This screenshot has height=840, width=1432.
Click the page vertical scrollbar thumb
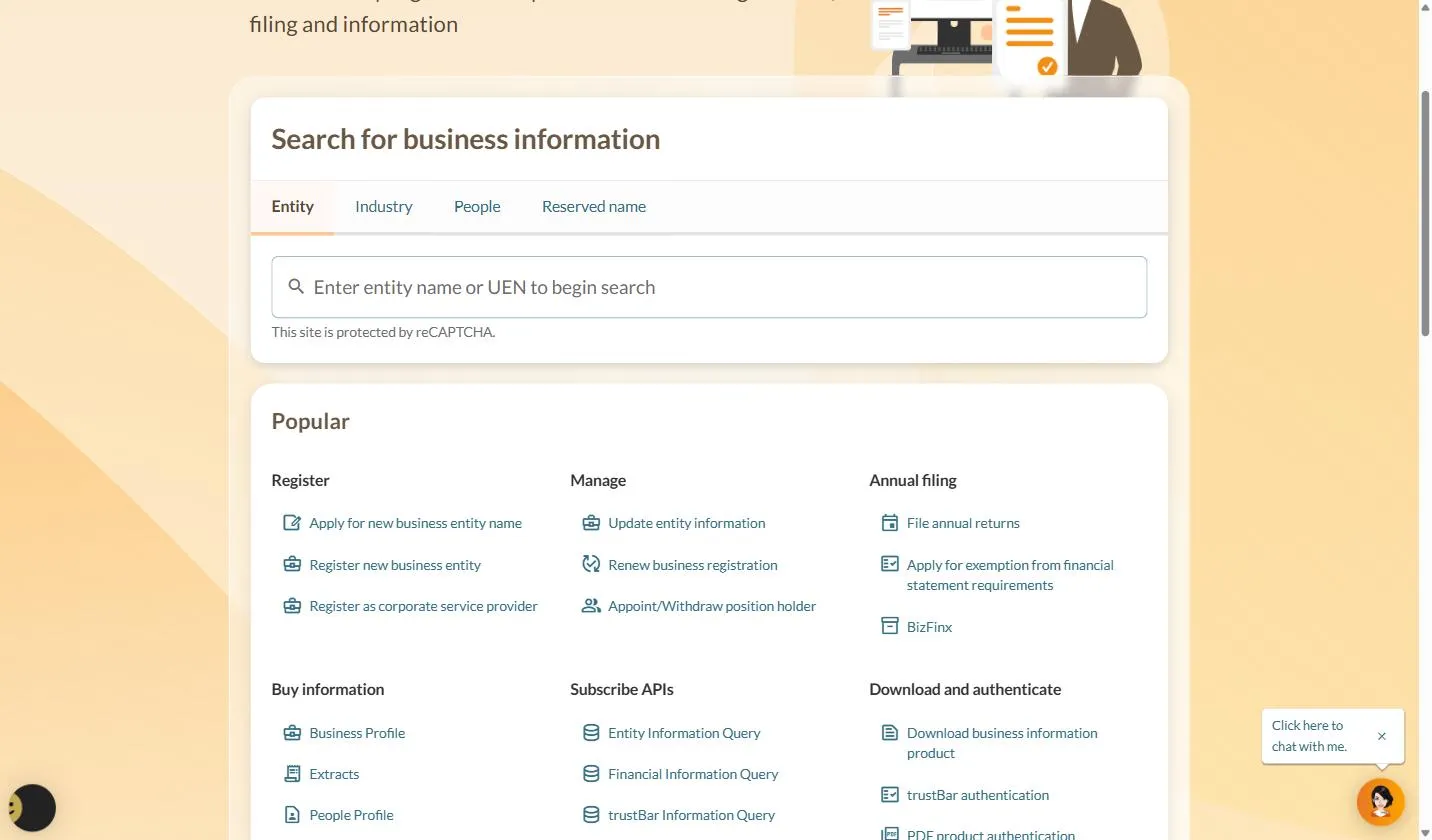click(x=1425, y=213)
